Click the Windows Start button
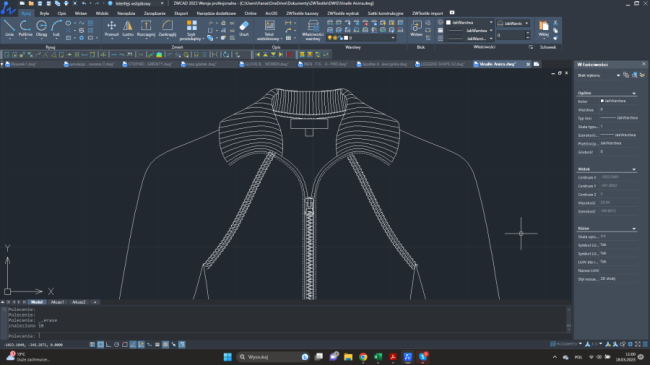Screen dimensions: 650x365 228,357
